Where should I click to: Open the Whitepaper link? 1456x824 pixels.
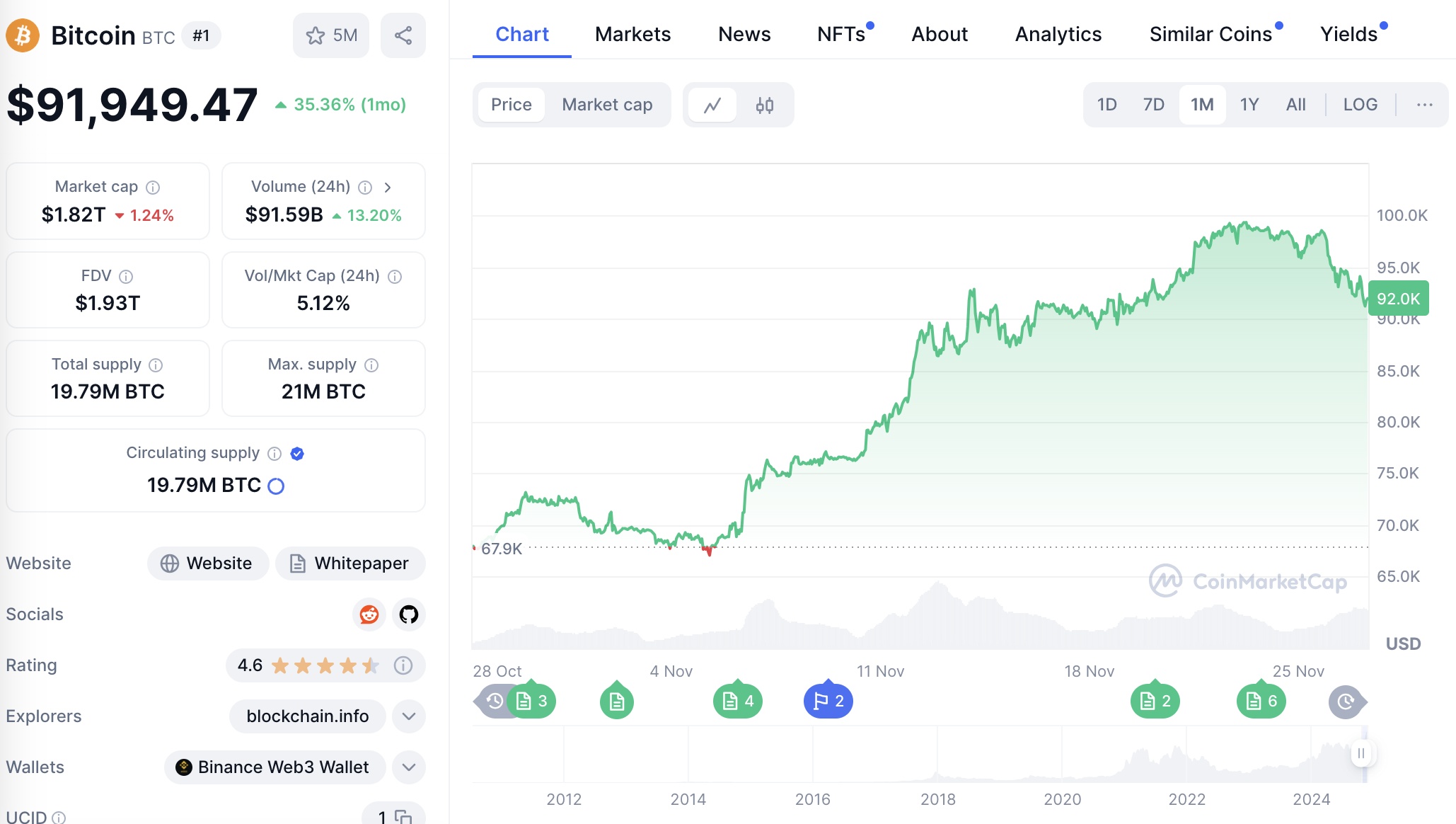click(x=350, y=563)
